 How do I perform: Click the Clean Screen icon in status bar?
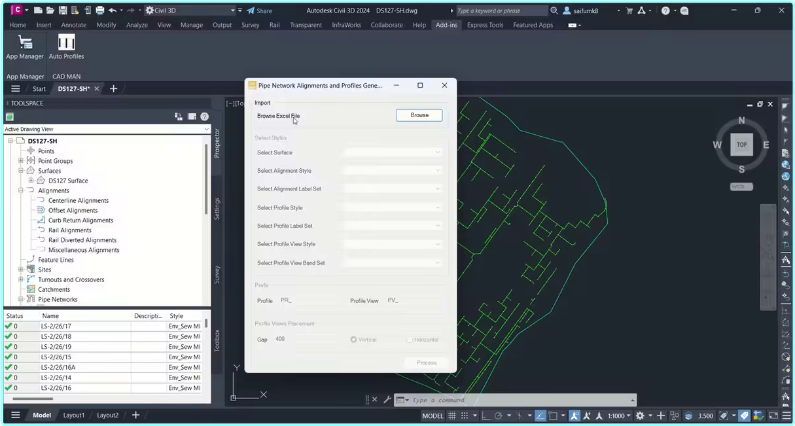point(773,416)
